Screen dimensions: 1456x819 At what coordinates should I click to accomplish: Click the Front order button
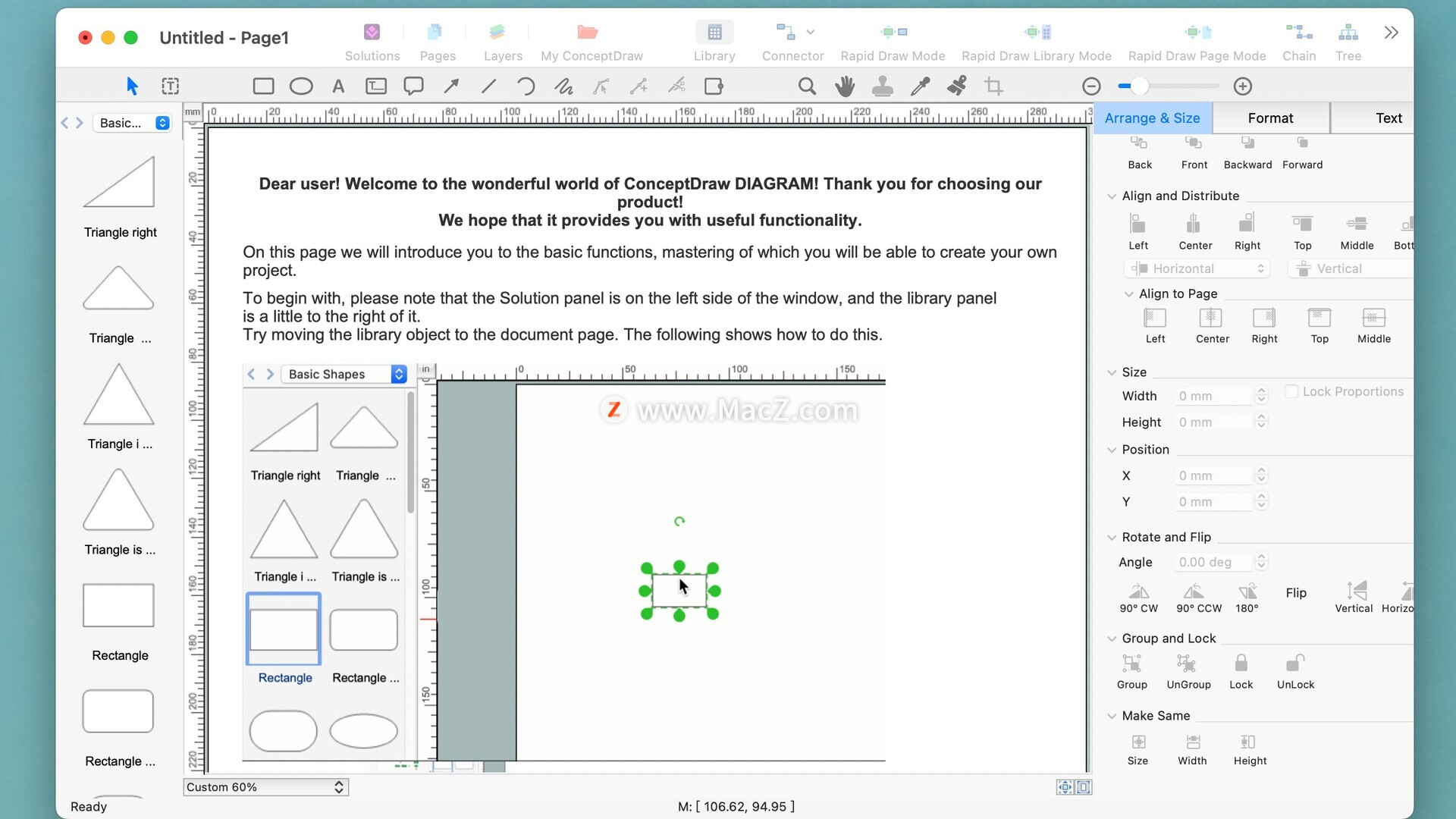tap(1194, 153)
